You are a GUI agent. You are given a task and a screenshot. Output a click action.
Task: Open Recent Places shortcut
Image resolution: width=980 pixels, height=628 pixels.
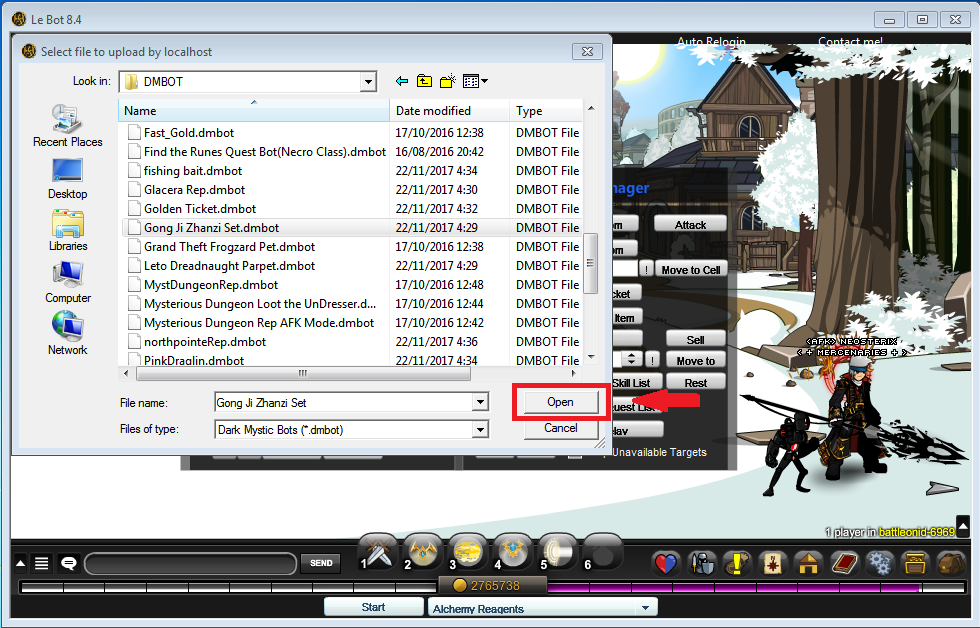[x=68, y=126]
